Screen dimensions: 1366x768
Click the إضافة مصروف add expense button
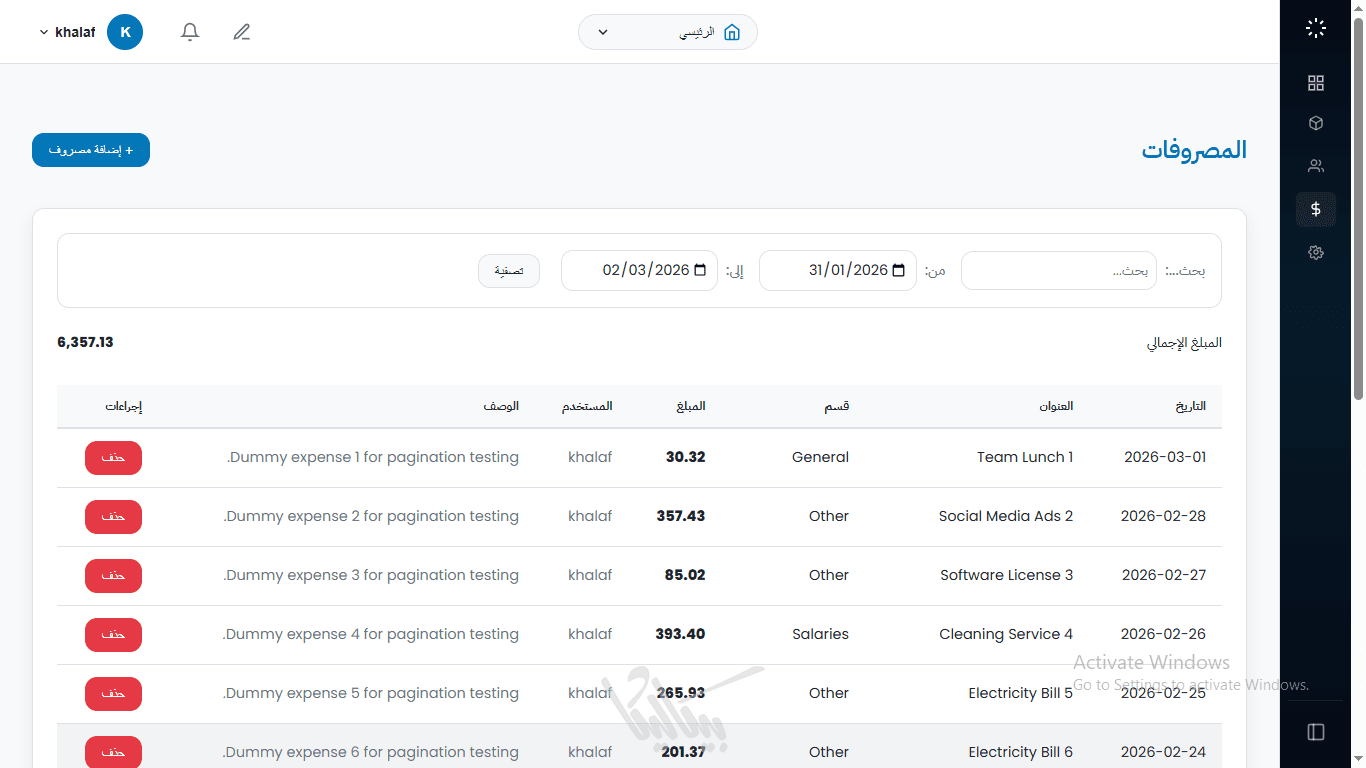click(91, 150)
